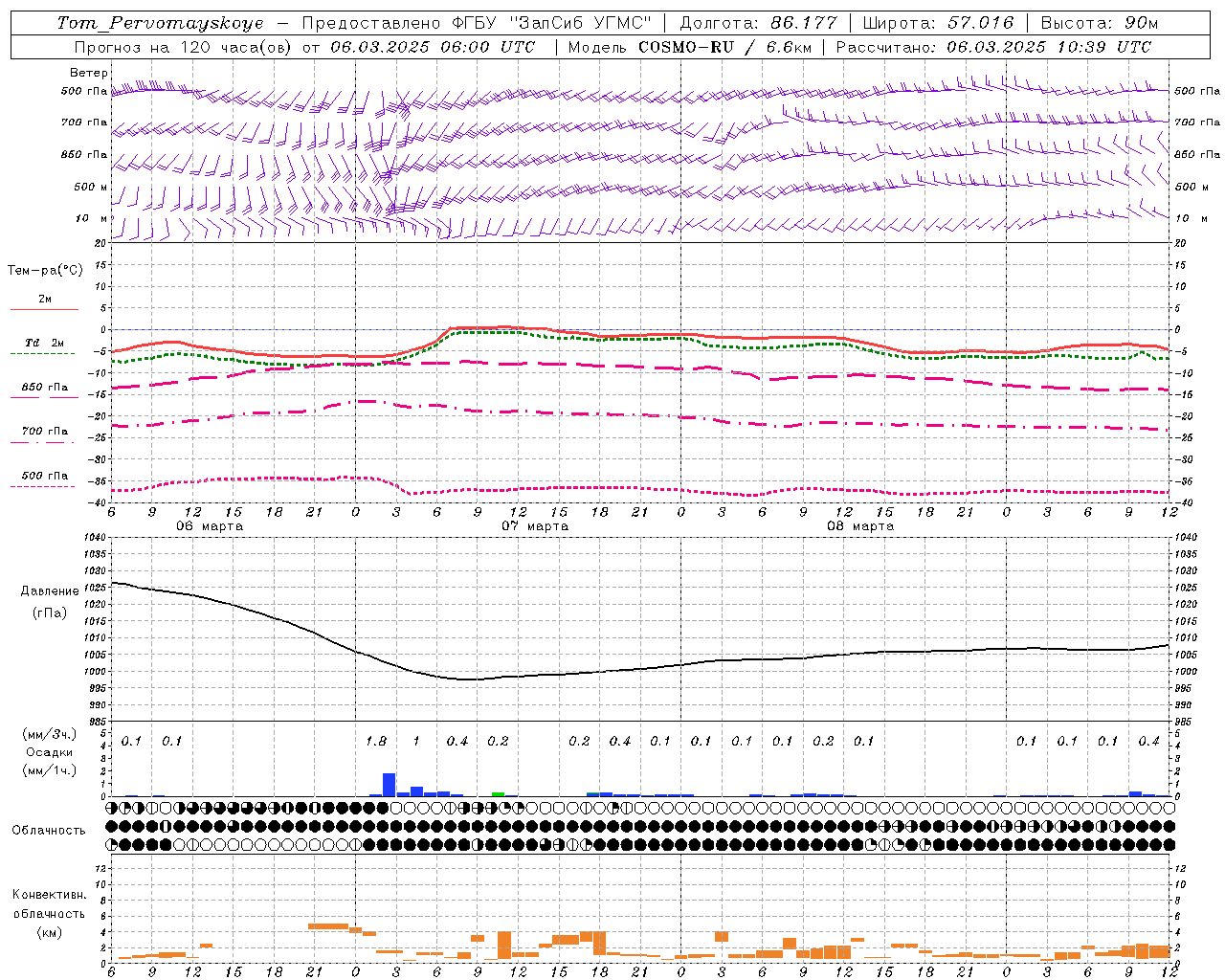
Task: Click the (мм/1ч.) precipitation unit label
Action: (x=49, y=770)
